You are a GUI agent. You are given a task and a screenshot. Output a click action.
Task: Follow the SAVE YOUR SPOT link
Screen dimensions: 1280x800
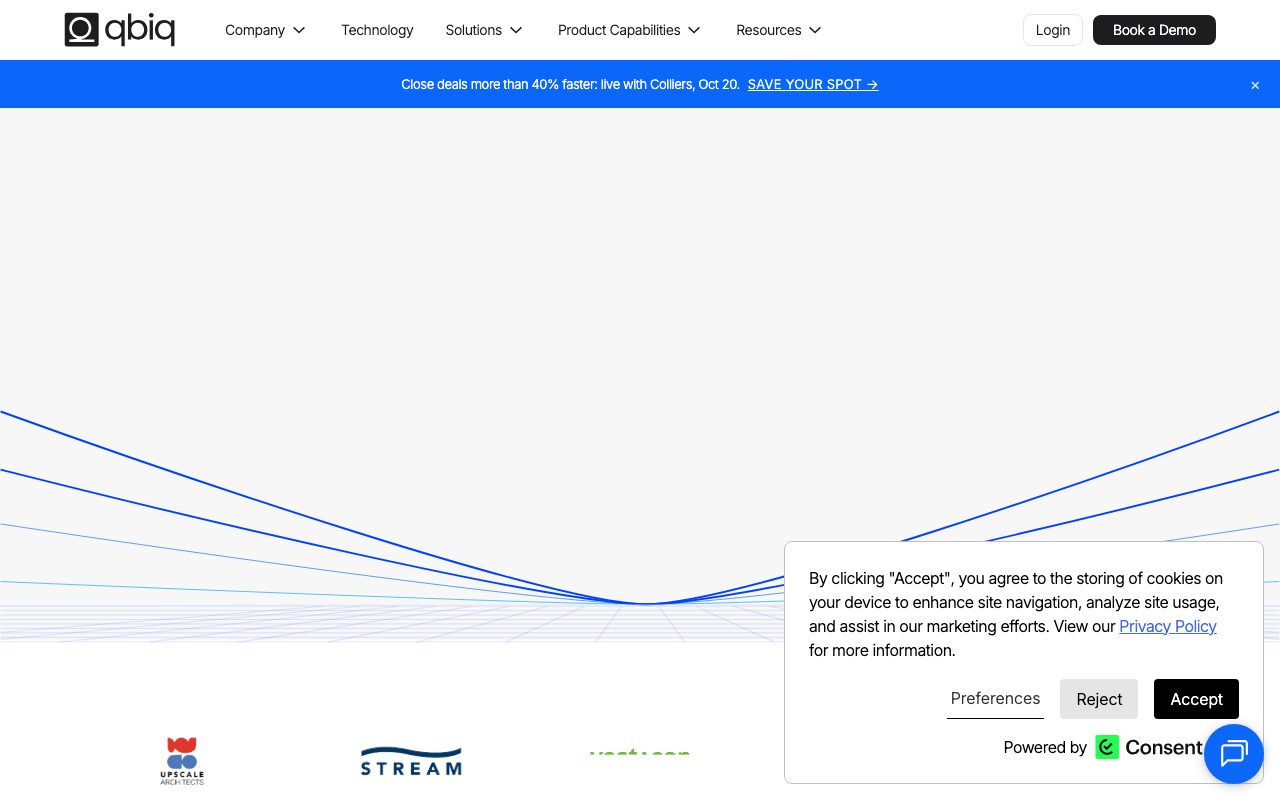pos(813,85)
